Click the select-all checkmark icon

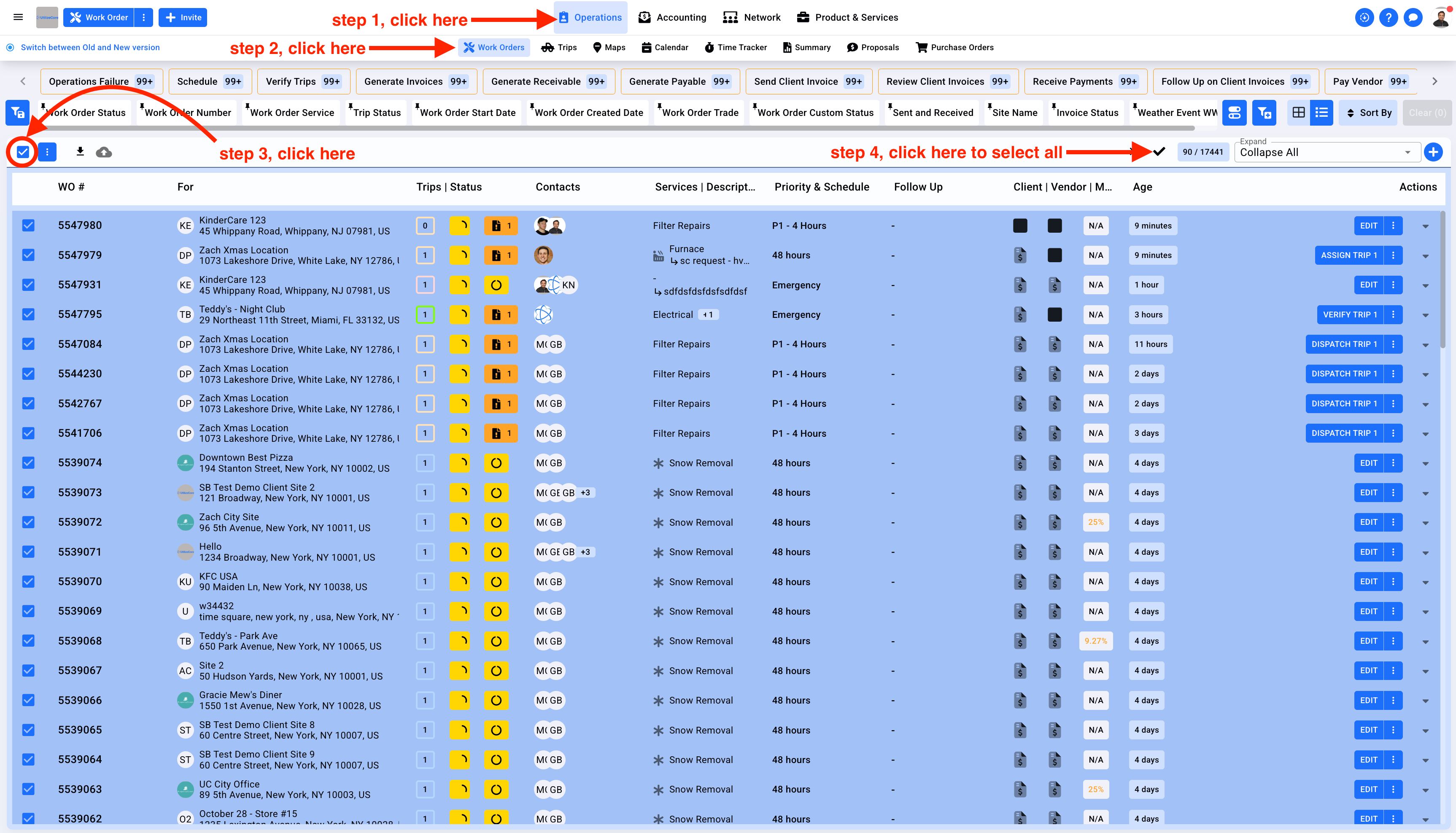coord(1159,152)
